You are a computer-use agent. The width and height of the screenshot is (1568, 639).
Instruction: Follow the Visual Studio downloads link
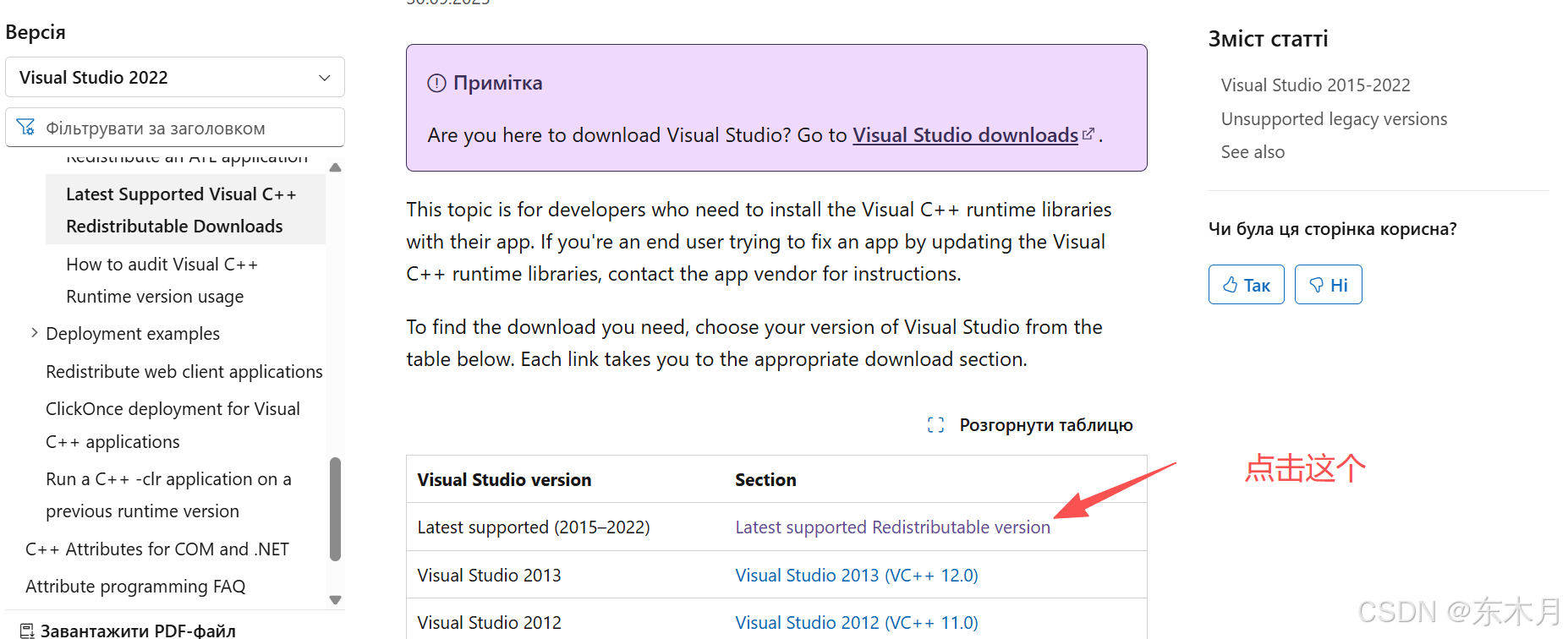point(965,135)
